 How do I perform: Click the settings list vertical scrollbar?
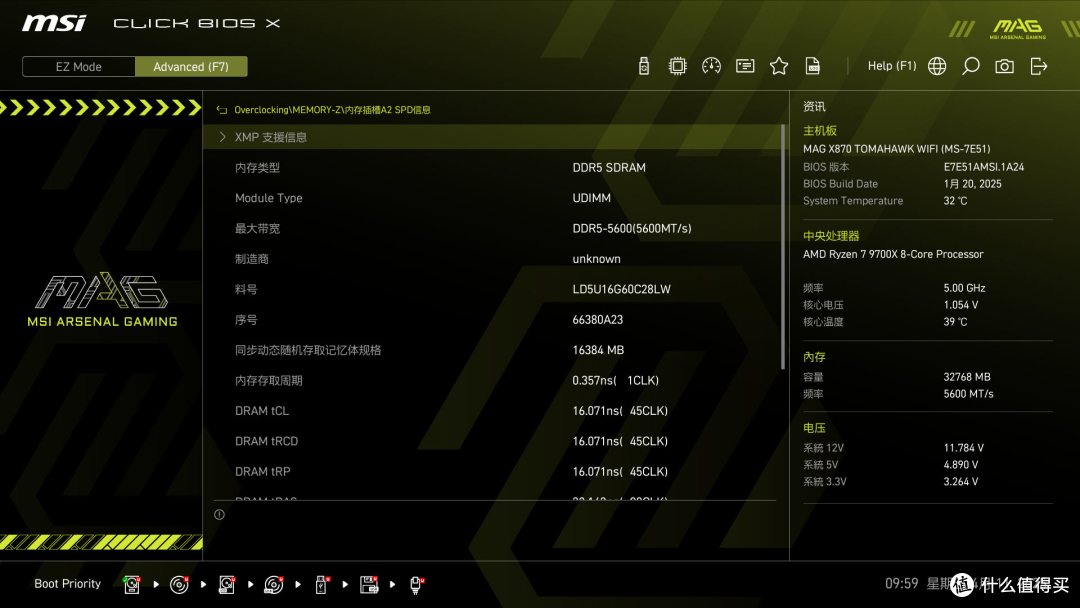pos(782,247)
